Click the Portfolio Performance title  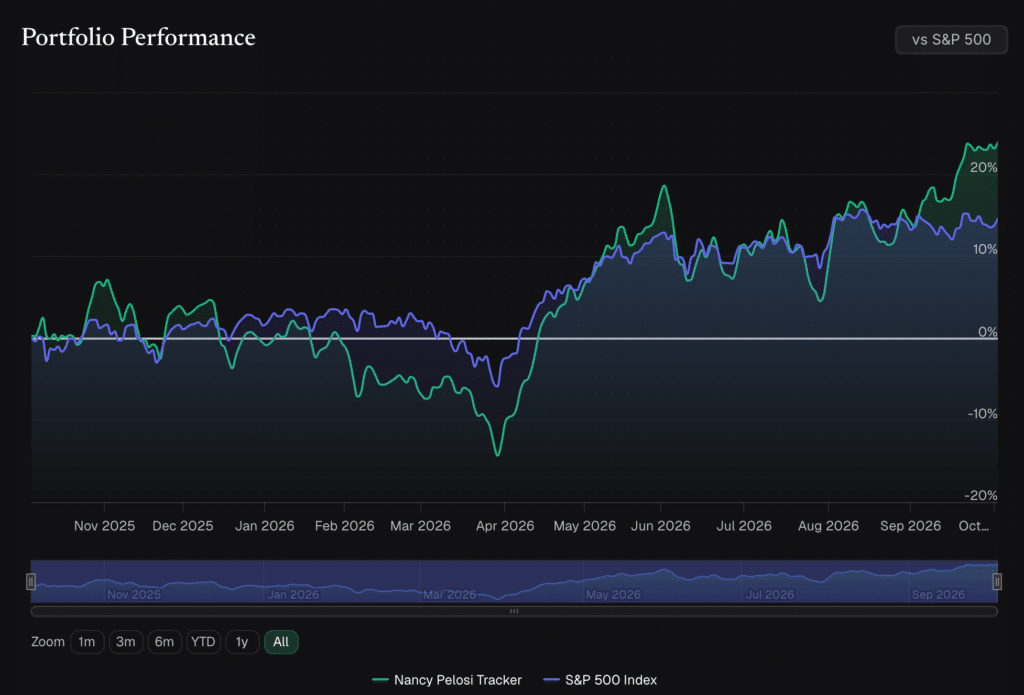(138, 37)
